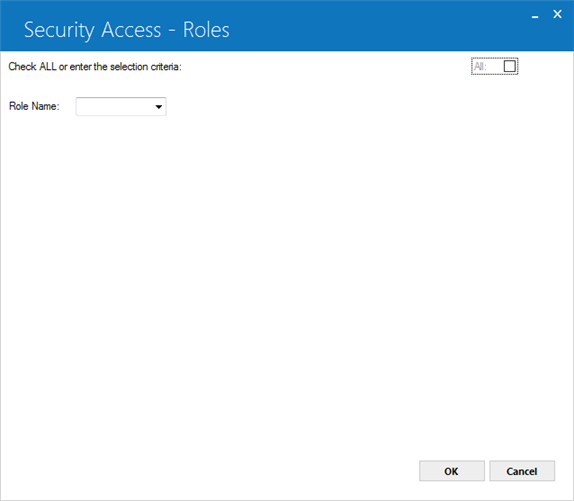Focus the empty Role Name text area
The image size is (574, 501).
point(114,106)
